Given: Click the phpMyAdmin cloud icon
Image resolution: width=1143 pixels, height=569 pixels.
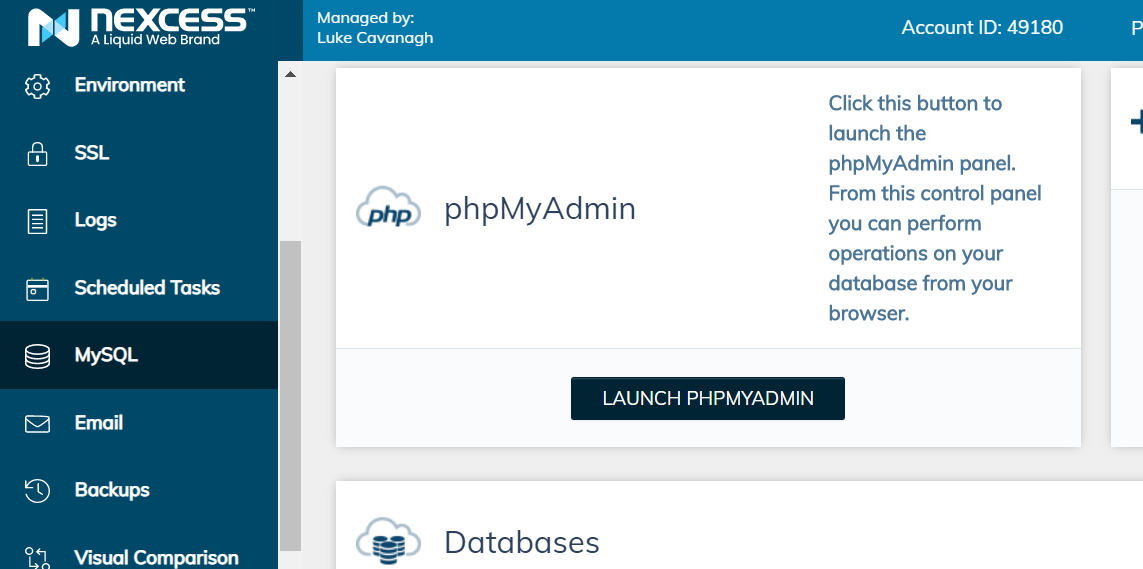Looking at the screenshot, I should (388, 208).
